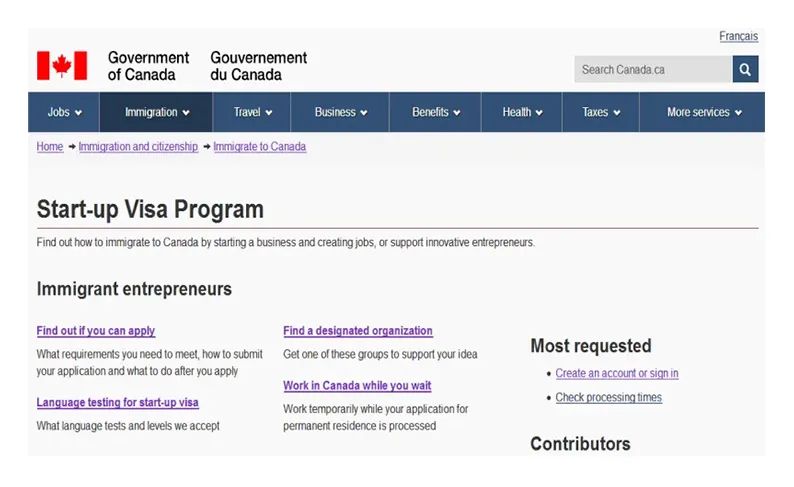Viewport: 794px width, 487px height.
Task: Expand the Travel menu
Action: click(x=252, y=112)
